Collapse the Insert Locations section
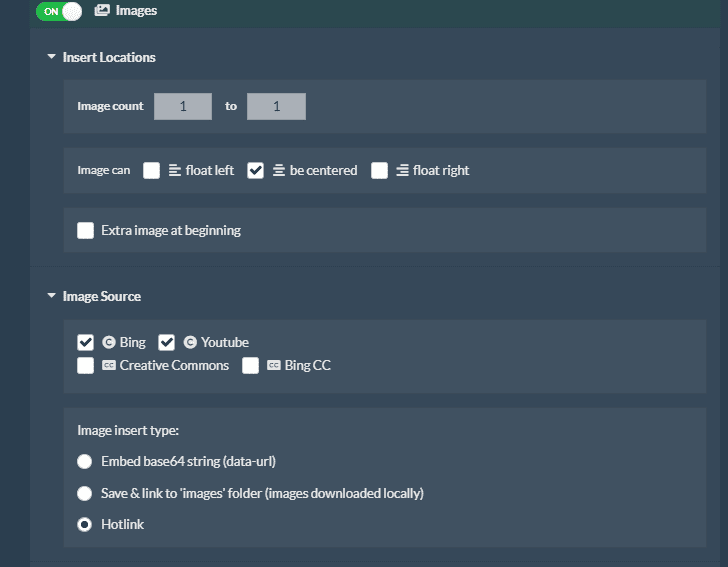 (x=52, y=57)
